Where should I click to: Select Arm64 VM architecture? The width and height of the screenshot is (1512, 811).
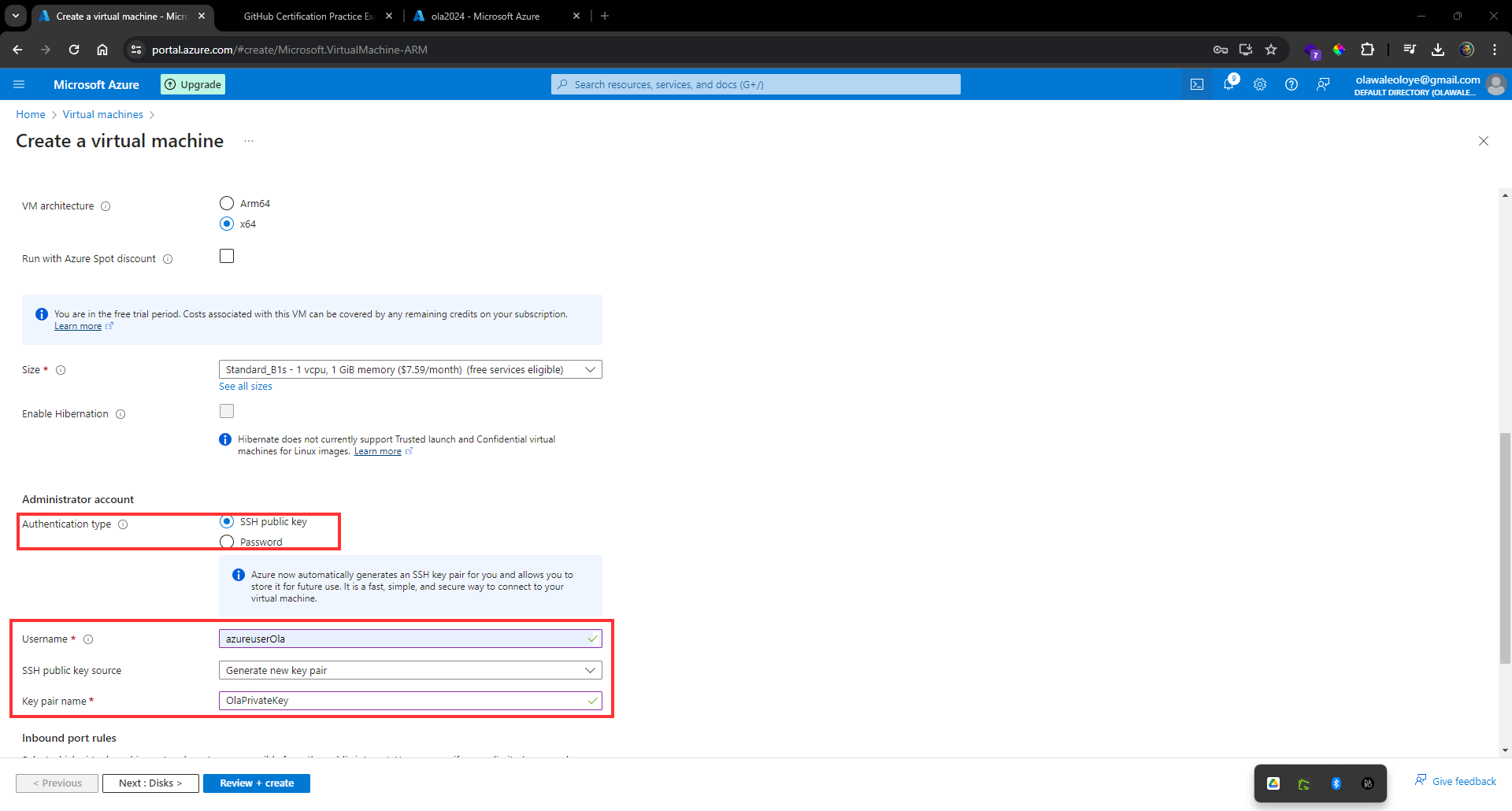pos(227,203)
